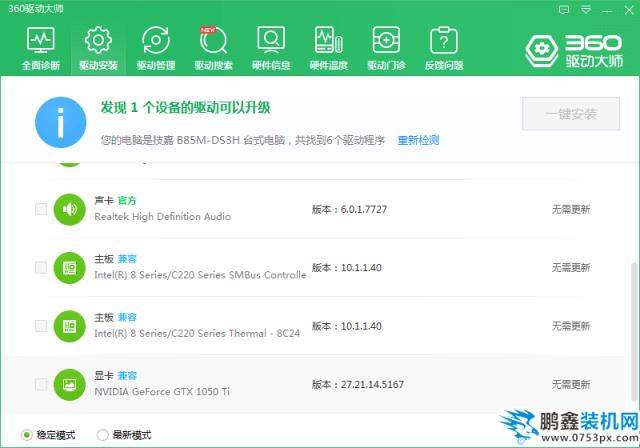Tick the Thermal 8C24 driver checkbox

point(41,326)
